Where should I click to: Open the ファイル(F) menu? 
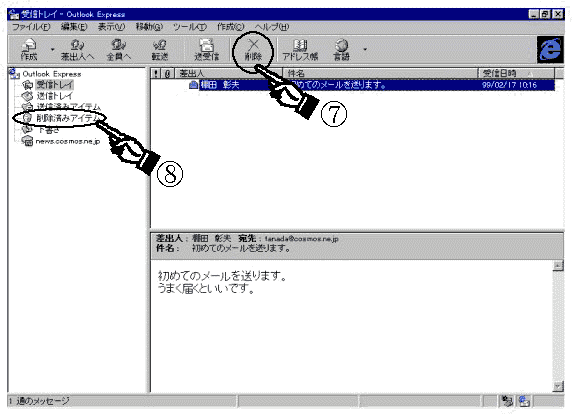[x=31, y=27]
